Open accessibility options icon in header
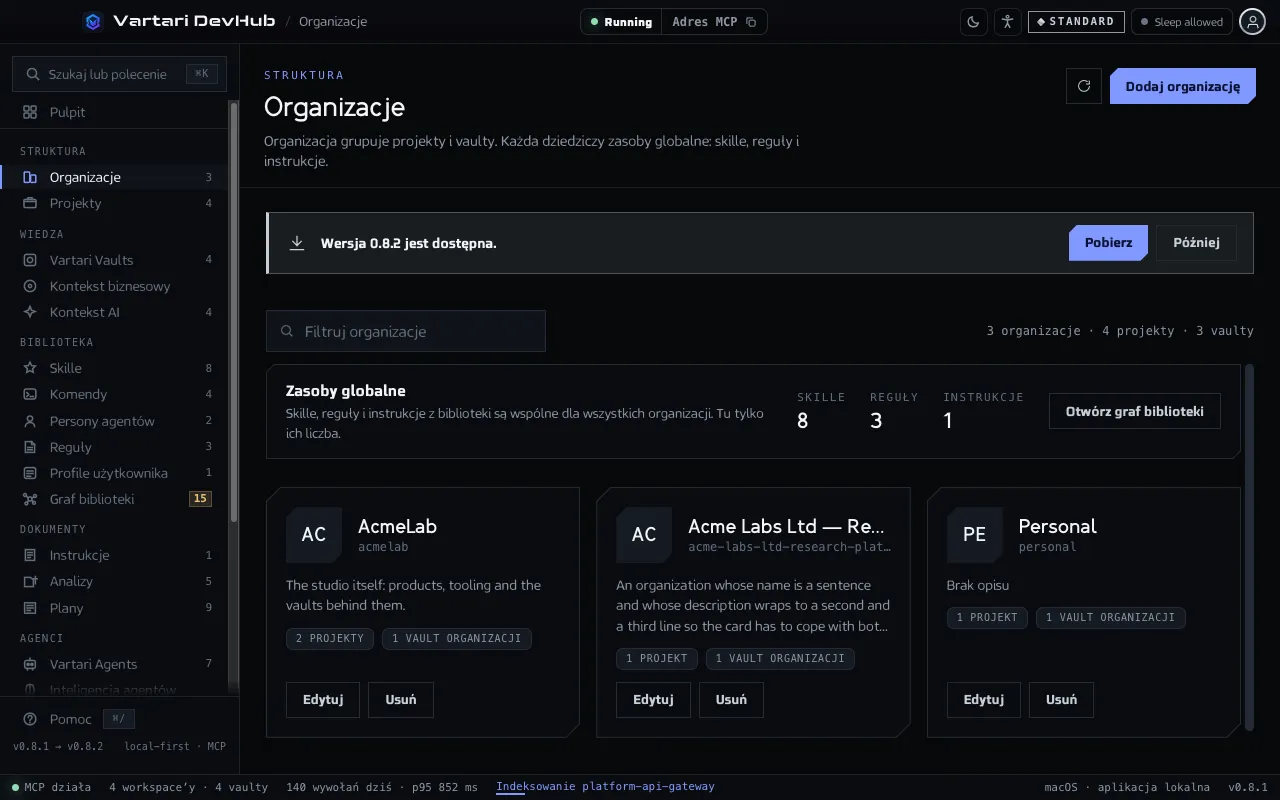 pos(1008,22)
